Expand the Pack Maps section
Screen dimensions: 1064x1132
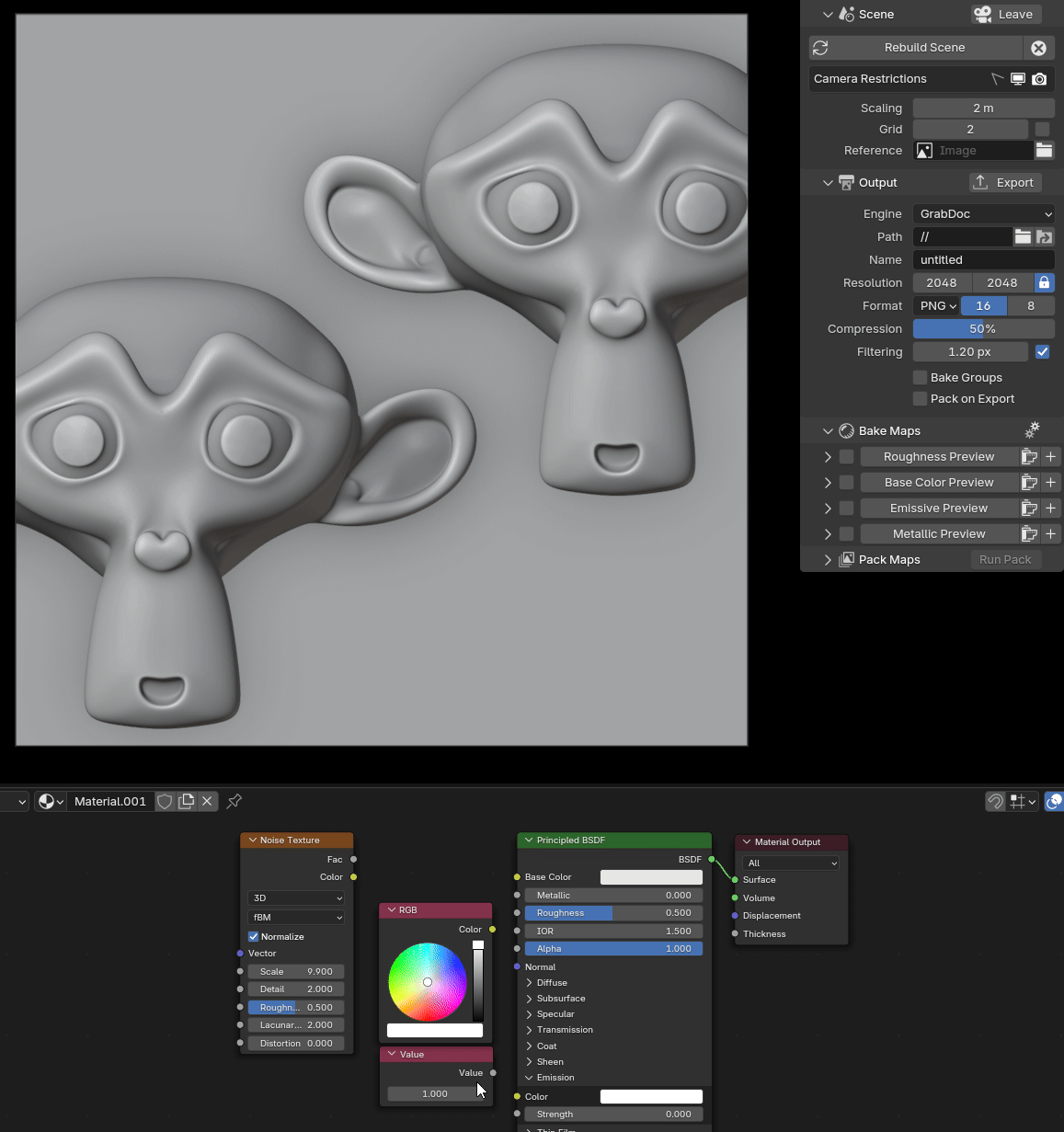coord(827,559)
